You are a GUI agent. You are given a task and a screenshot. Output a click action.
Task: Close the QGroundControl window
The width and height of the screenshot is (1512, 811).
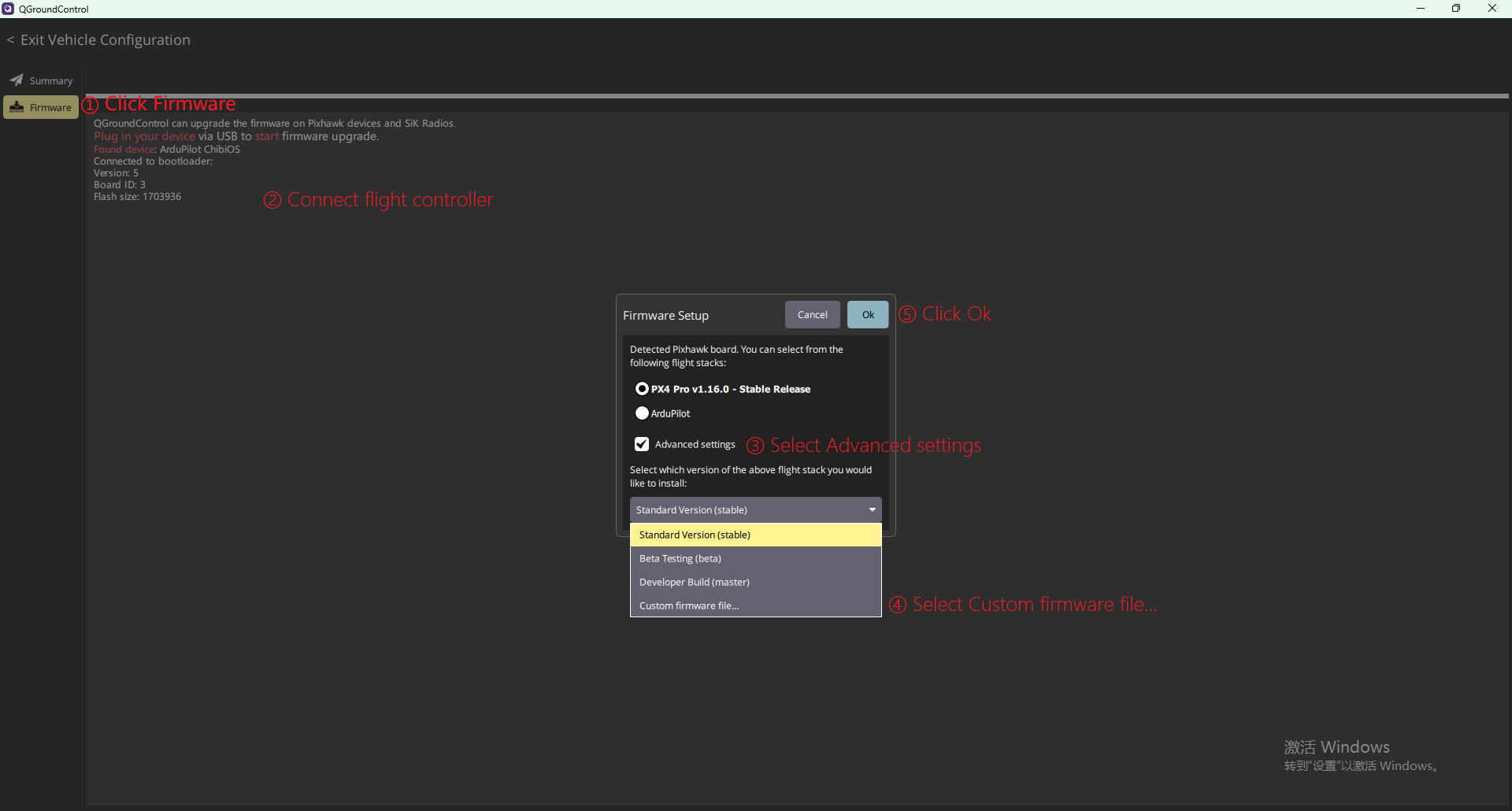coord(1492,9)
